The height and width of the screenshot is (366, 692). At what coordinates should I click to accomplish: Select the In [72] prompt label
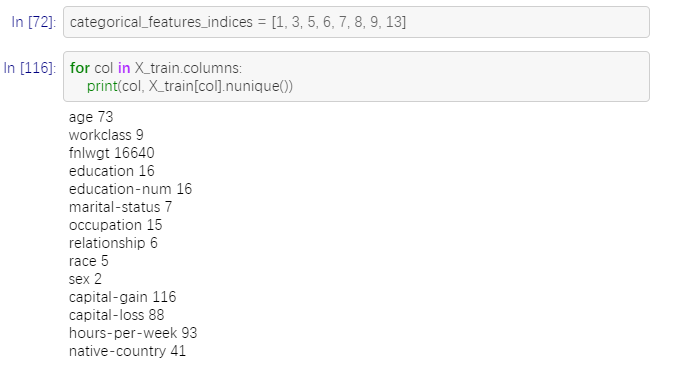[34, 22]
